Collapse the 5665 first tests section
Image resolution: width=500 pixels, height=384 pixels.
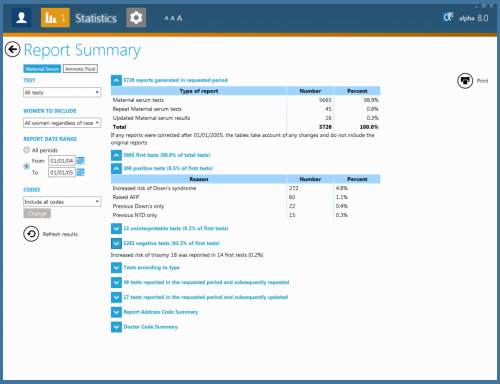pyautogui.click(x=116, y=155)
